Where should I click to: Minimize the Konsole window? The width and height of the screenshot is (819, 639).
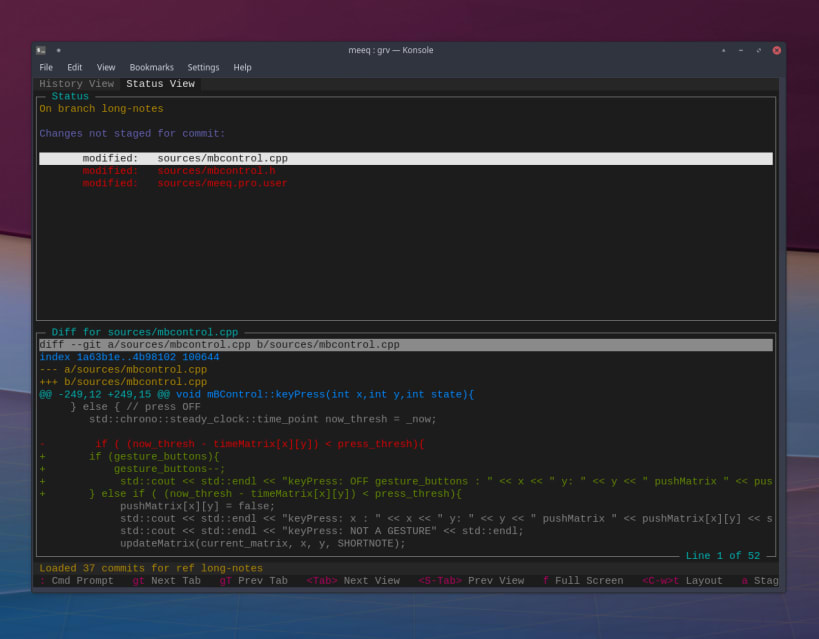(741, 50)
